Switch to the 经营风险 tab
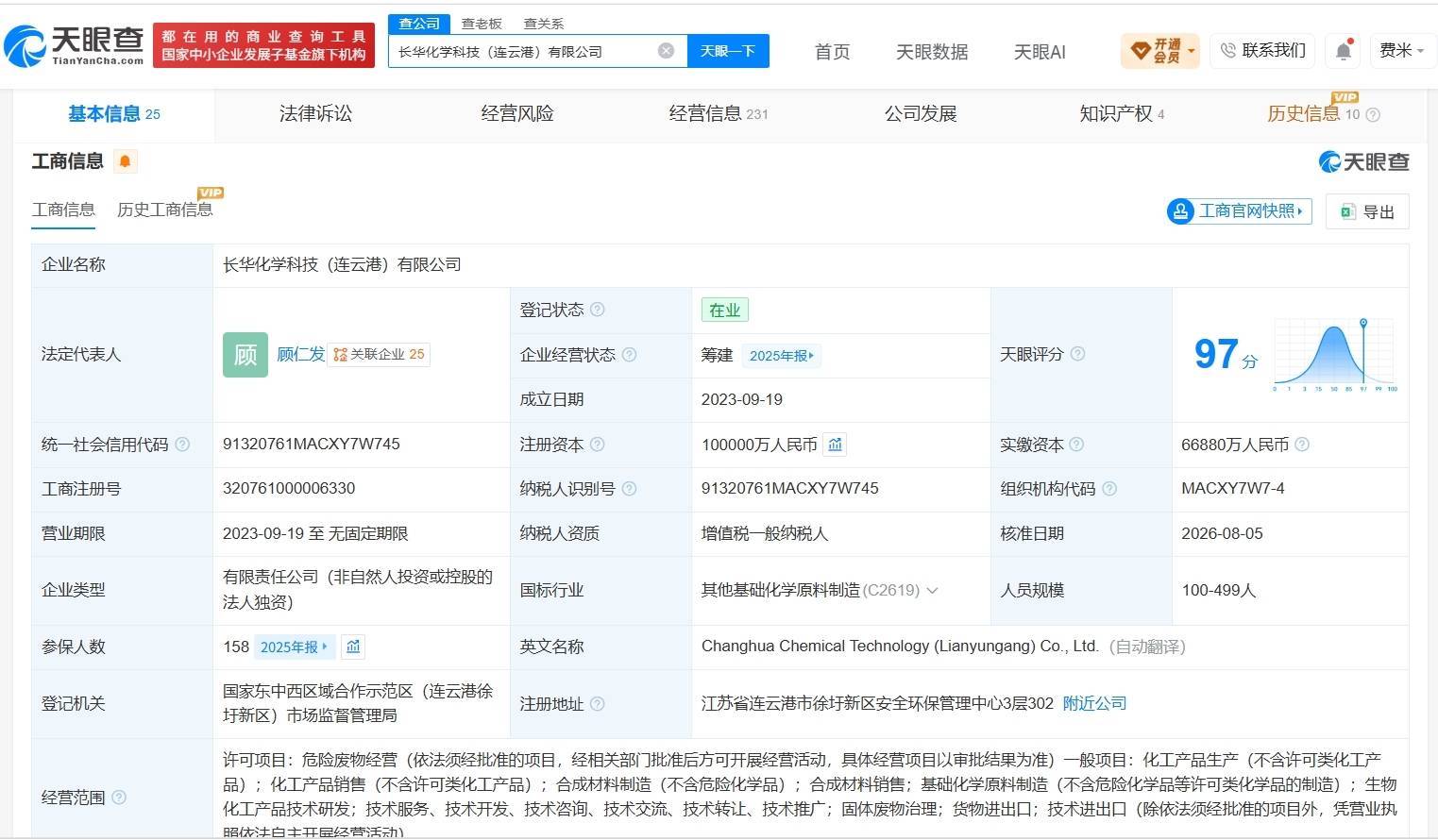This screenshot has width=1438, height=840. 517,114
